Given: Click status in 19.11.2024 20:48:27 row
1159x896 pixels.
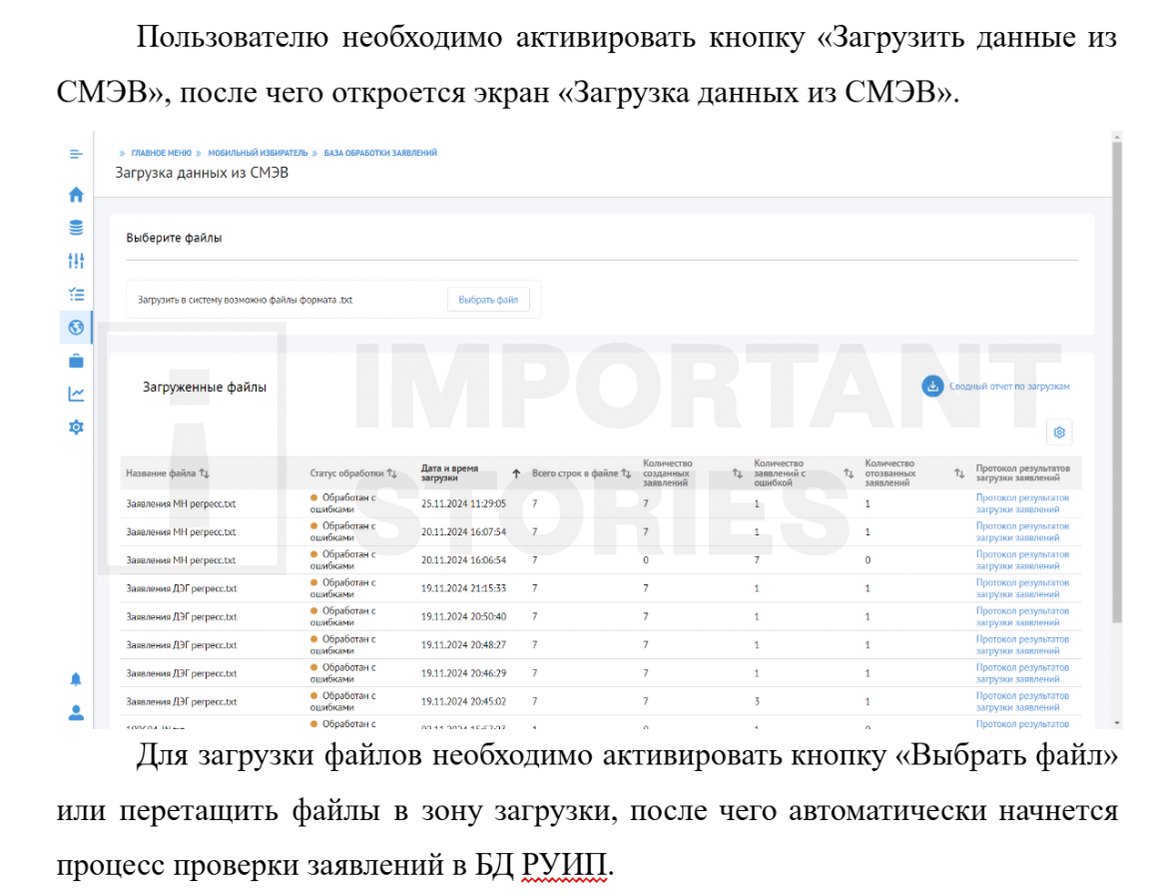Looking at the screenshot, I should click(343, 645).
